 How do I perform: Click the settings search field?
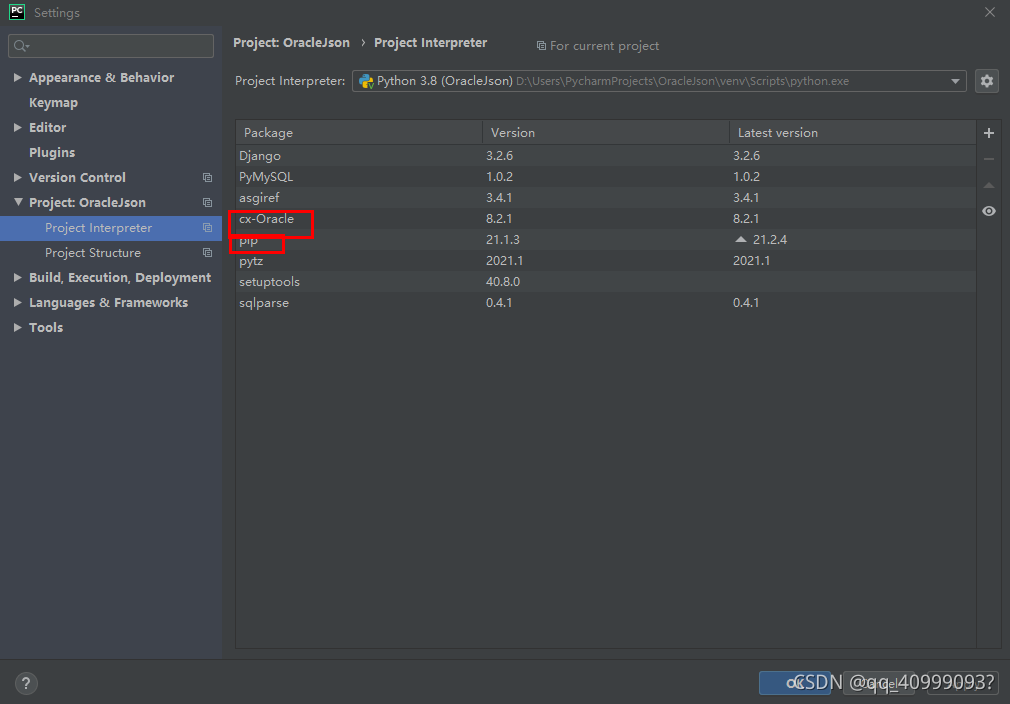pyautogui.click(x=111, y=46)
